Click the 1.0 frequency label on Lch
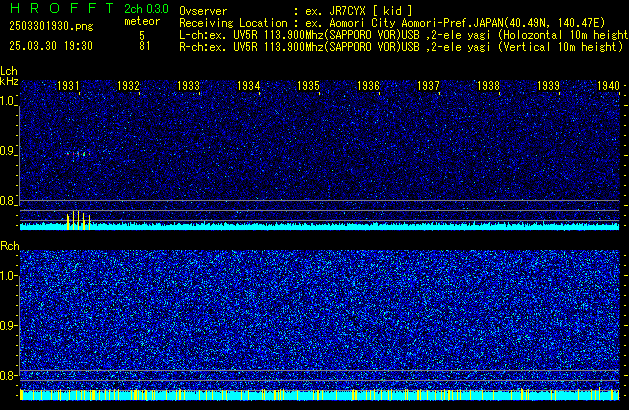Viewport: 629px width, 410px height. click(8, 101)
